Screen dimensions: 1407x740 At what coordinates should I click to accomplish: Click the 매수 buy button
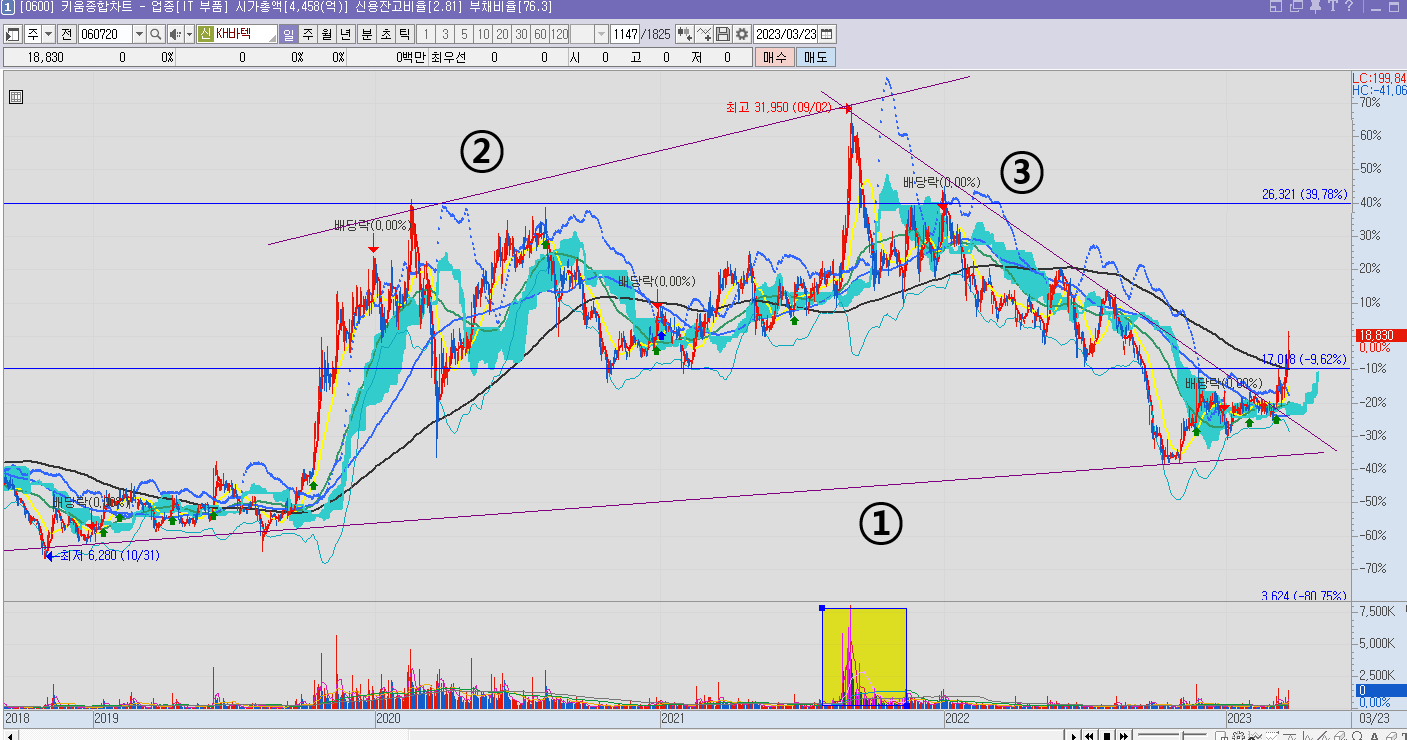coord(775,57)
